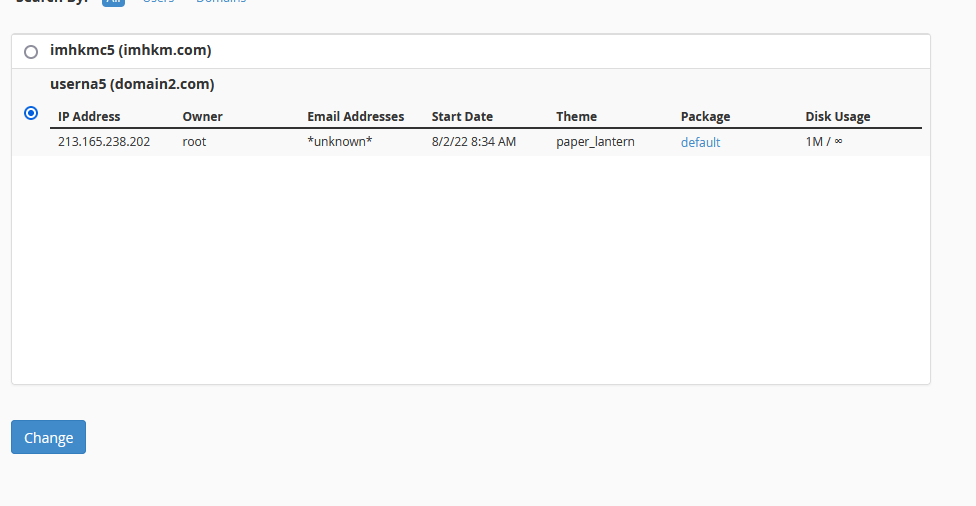Click the *unknown* email address value

[339, 142]
